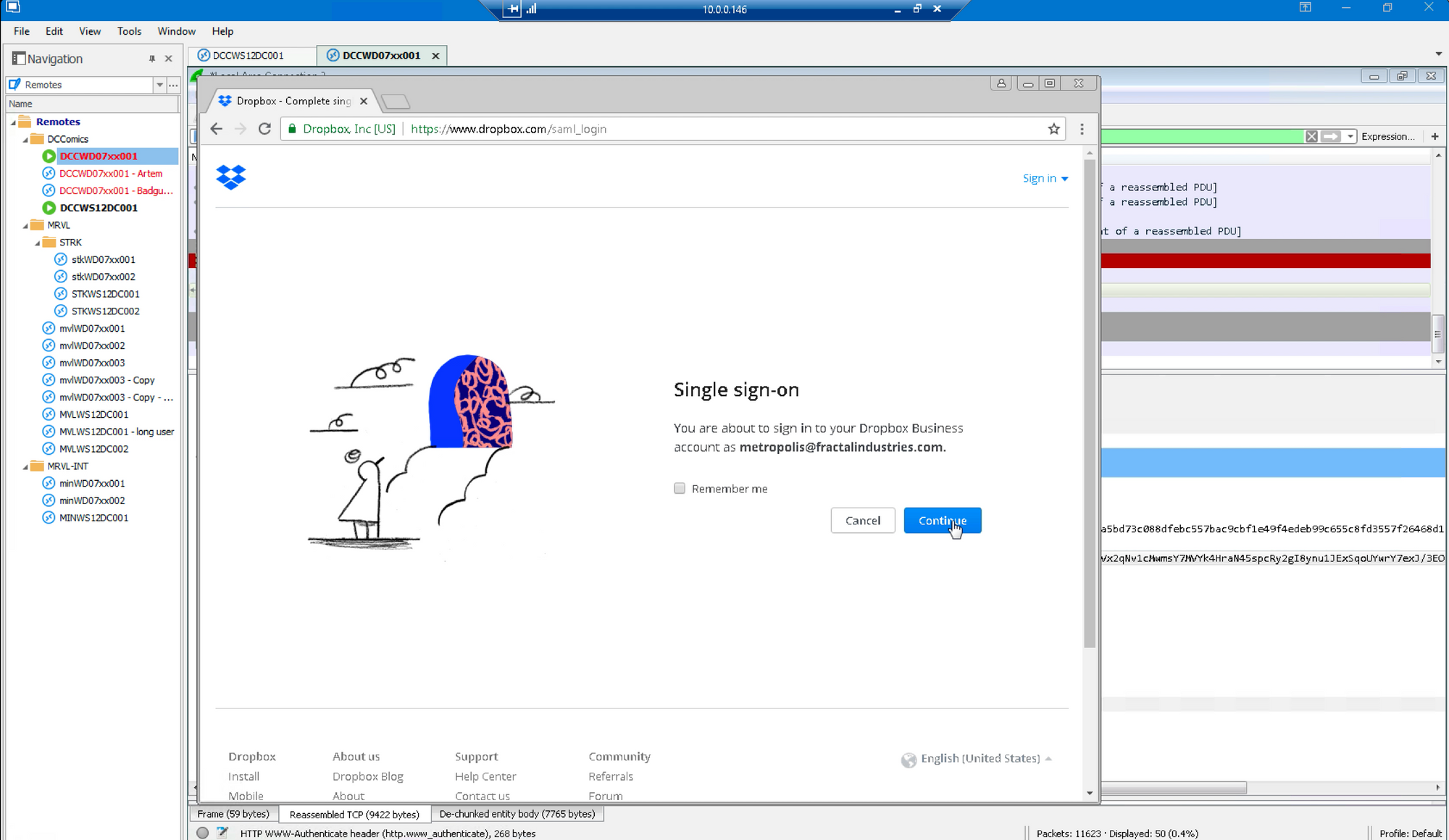
Task: Close the Dropbox browser tab
Action: coord(364,101)
